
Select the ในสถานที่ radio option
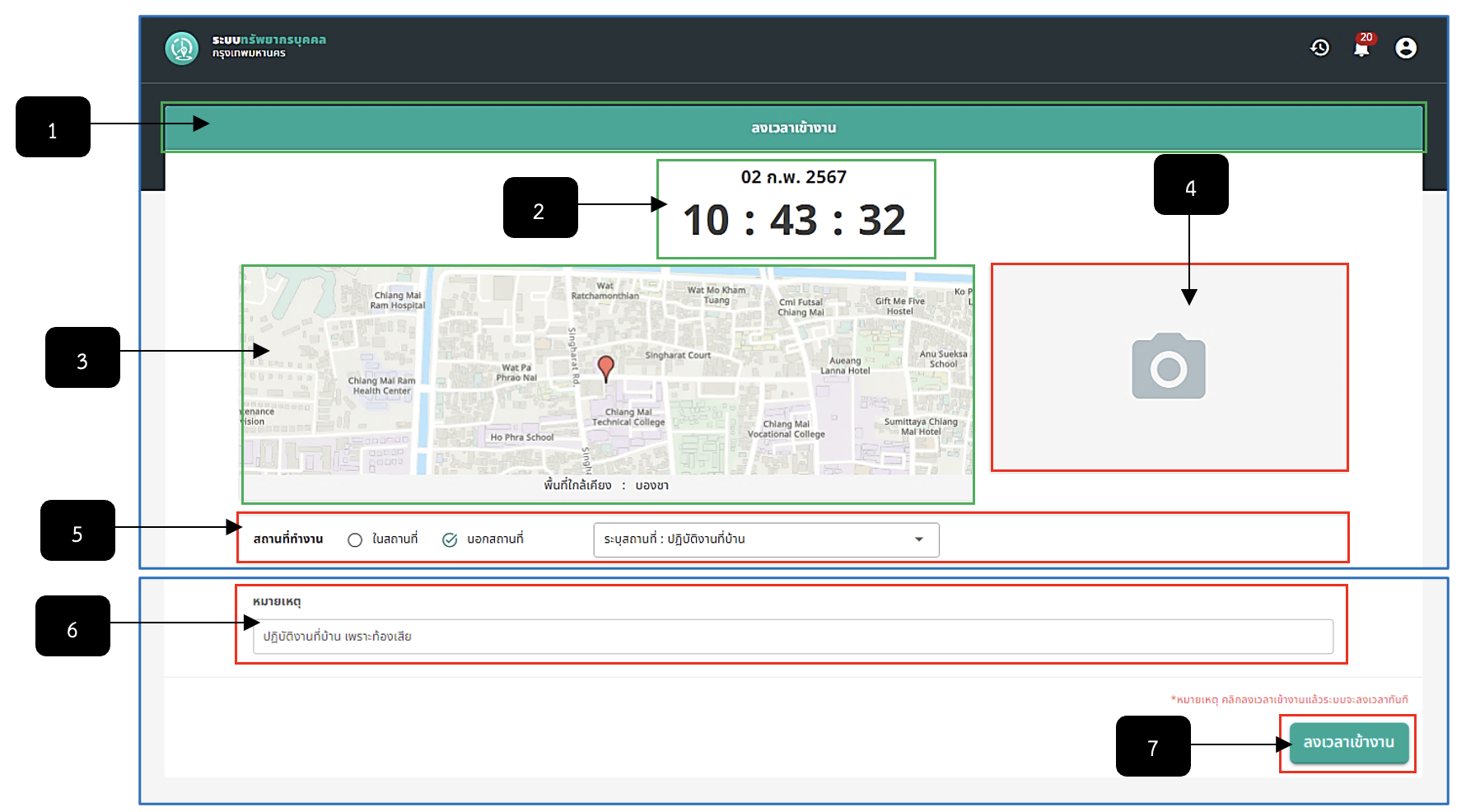355,540
